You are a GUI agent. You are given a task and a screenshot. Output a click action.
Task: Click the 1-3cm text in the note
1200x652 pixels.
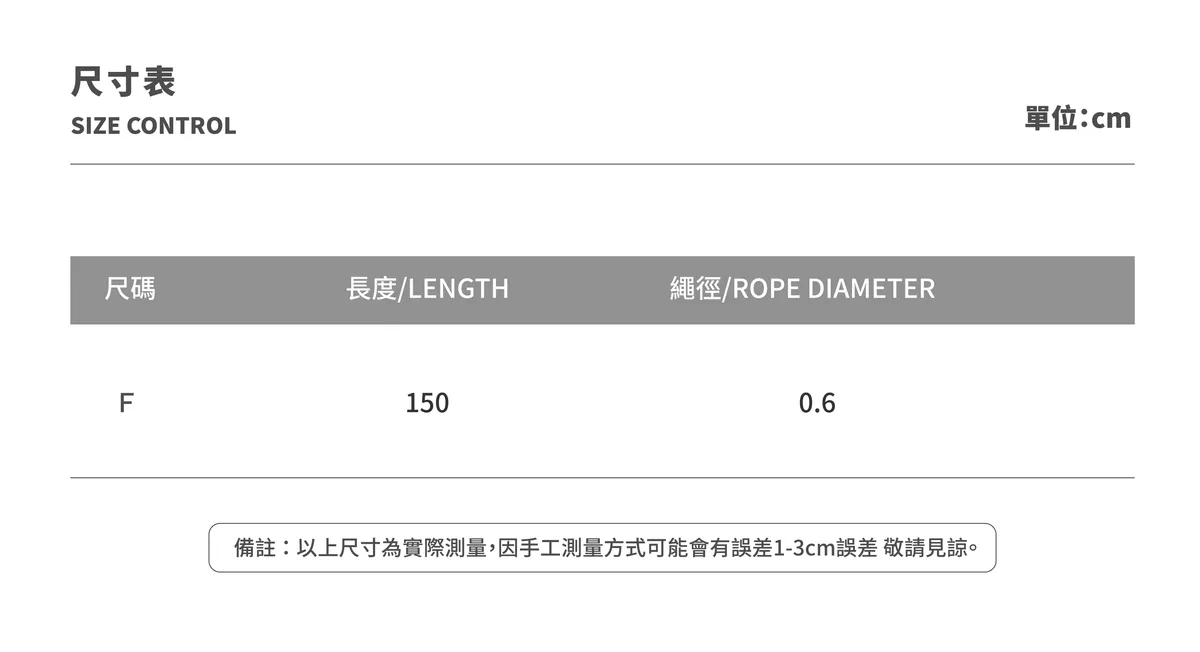coord(805,548)
